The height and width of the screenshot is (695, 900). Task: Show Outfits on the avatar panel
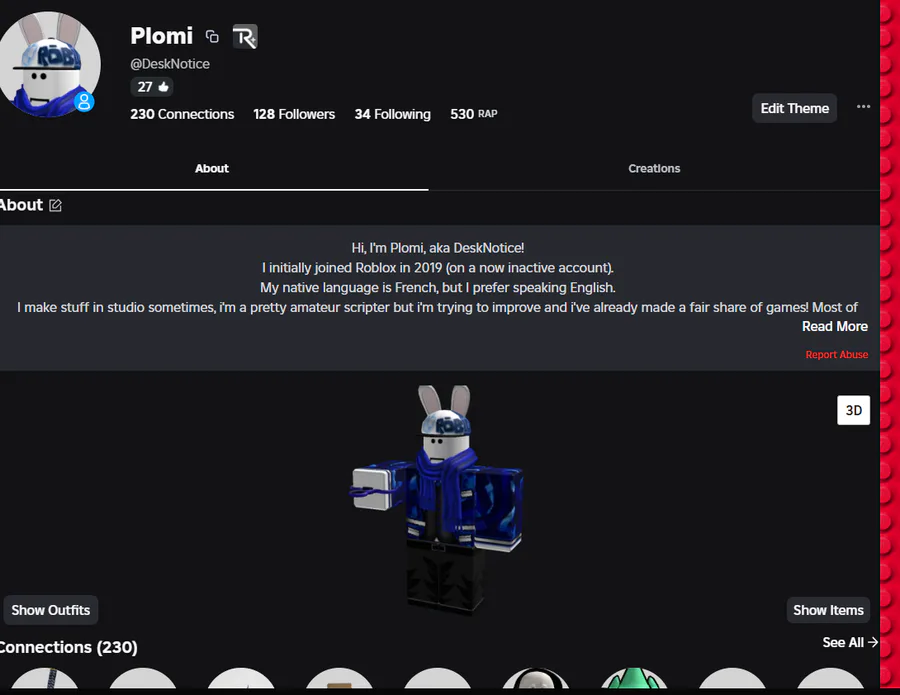pos(51,609)
